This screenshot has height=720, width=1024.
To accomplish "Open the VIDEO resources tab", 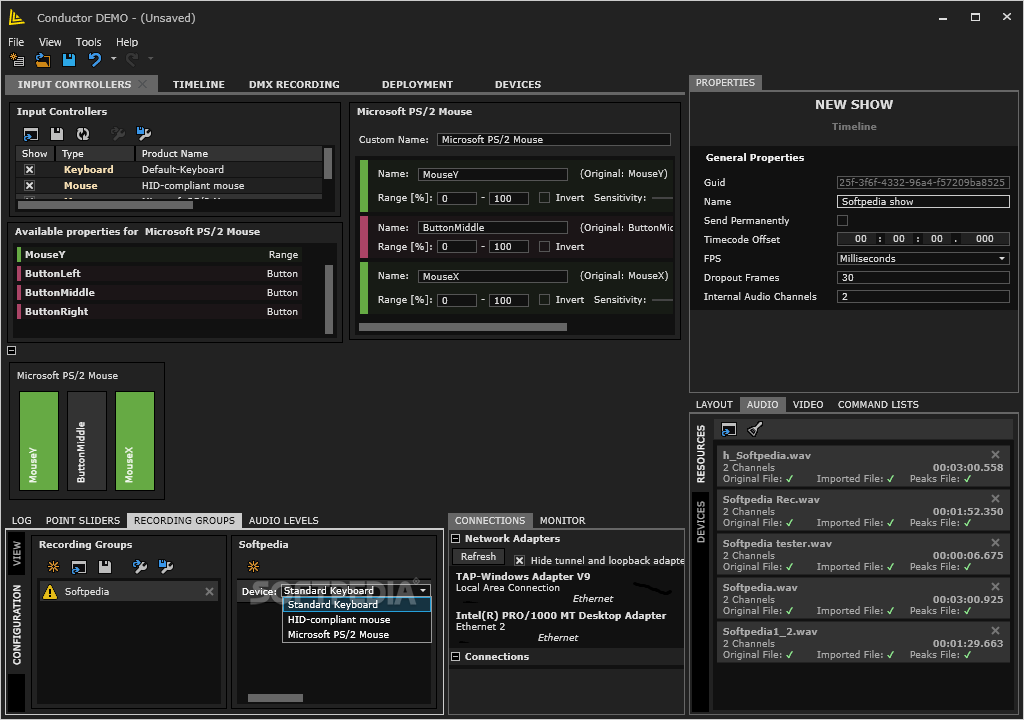I will [x=808, y=404].
